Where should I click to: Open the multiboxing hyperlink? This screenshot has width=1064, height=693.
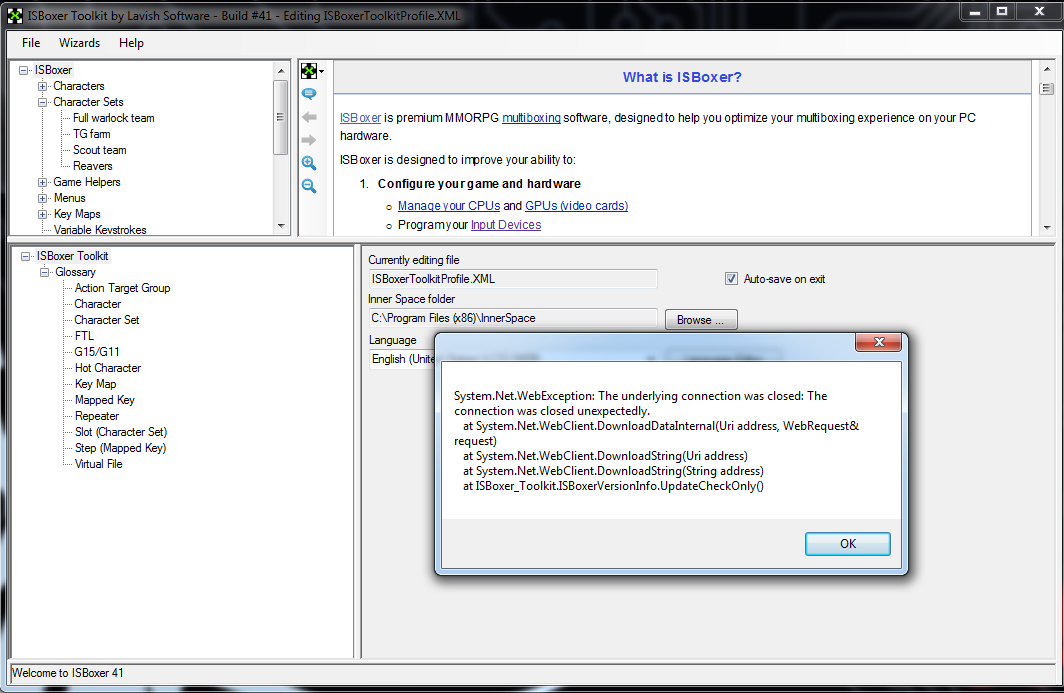click(x=531, y=117)
